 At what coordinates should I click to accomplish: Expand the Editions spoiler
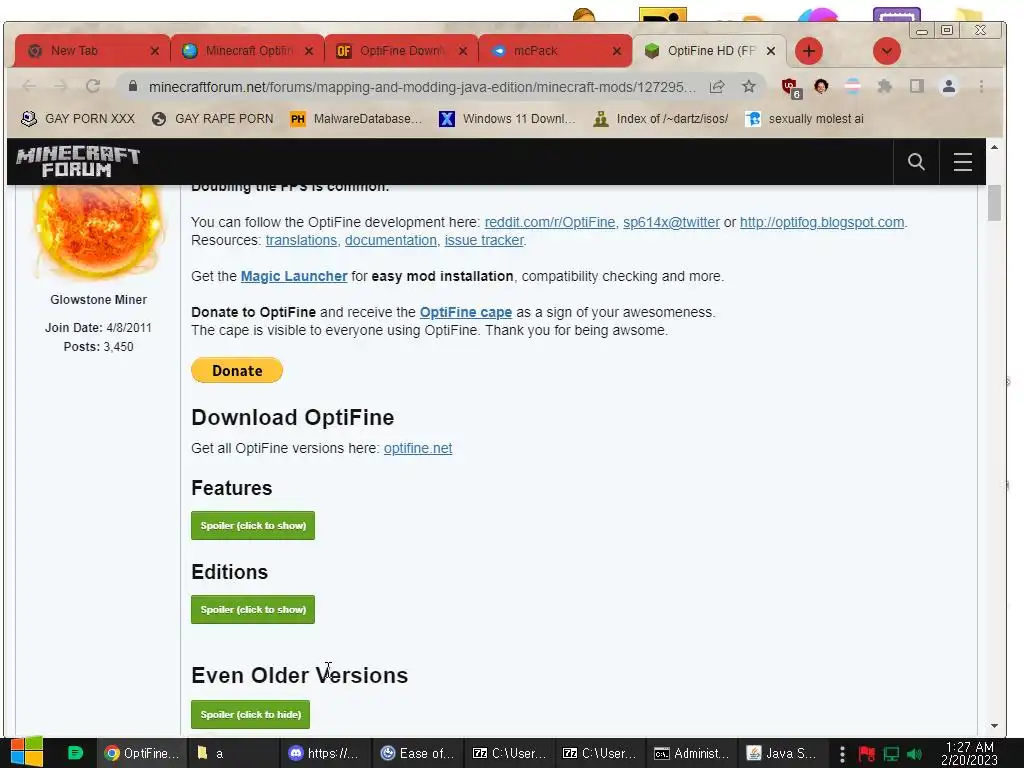(x=253, y=609)
